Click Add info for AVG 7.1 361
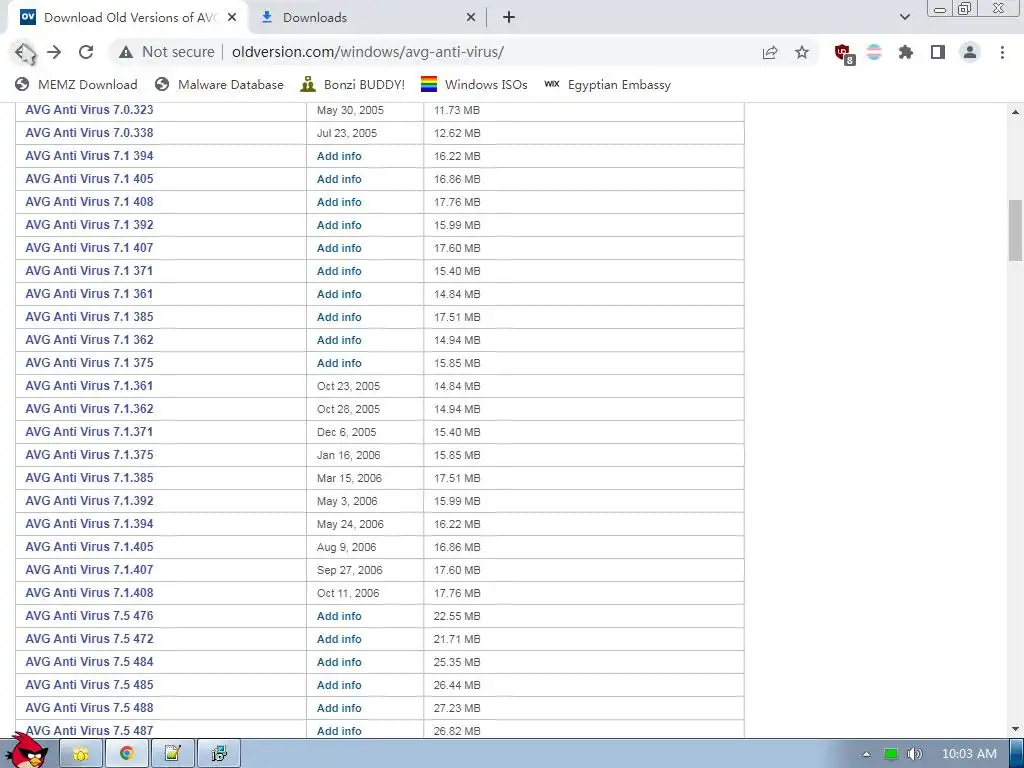The height and width of the screenshot is (768, 1024). click(339, 294)
